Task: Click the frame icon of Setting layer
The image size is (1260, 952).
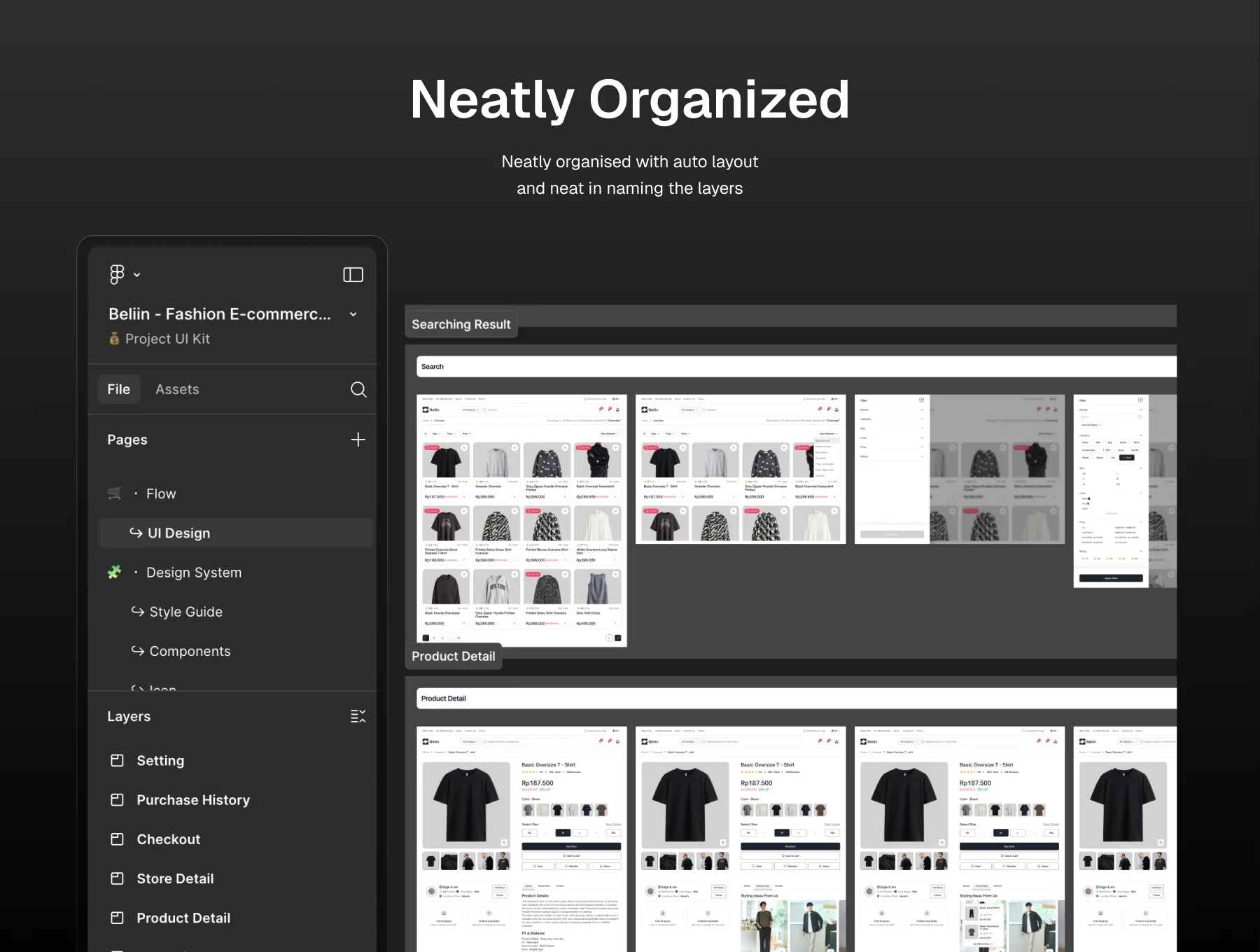Action: [118, 760]
